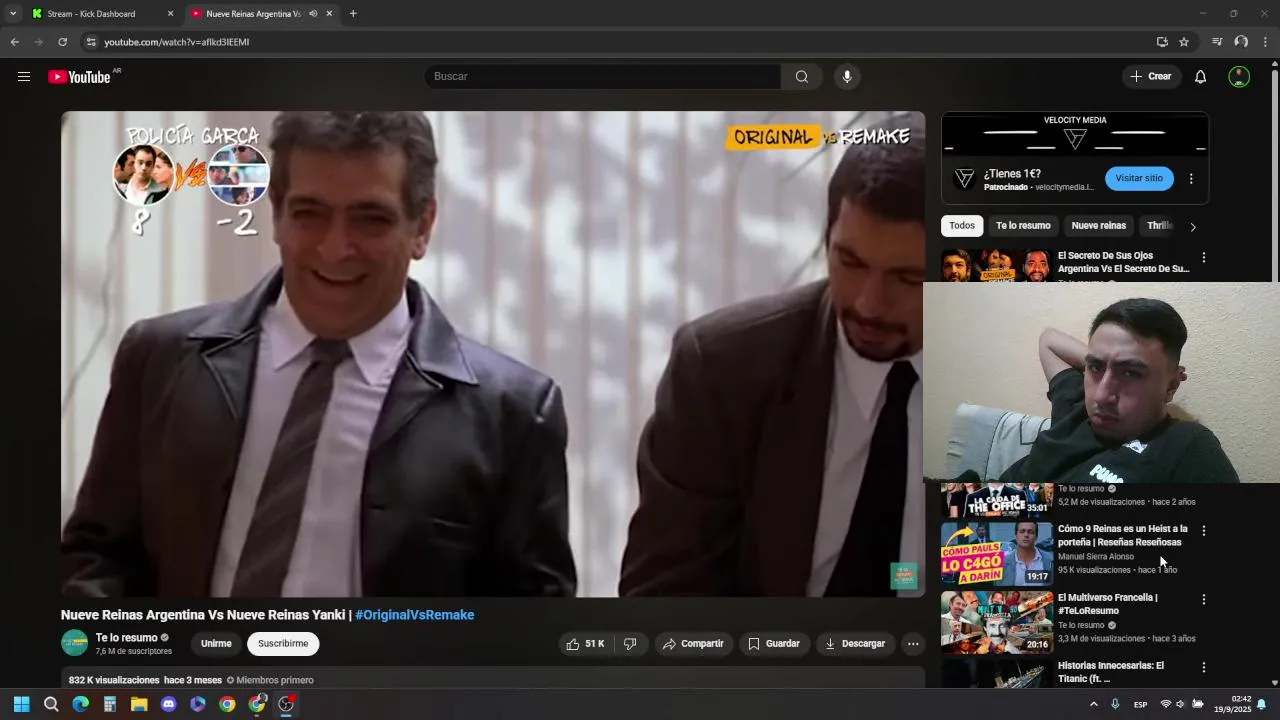Open OBS Studio from the taskbar
The width and height of the screenshot is (1280, 720).
[x=286, y=704]
